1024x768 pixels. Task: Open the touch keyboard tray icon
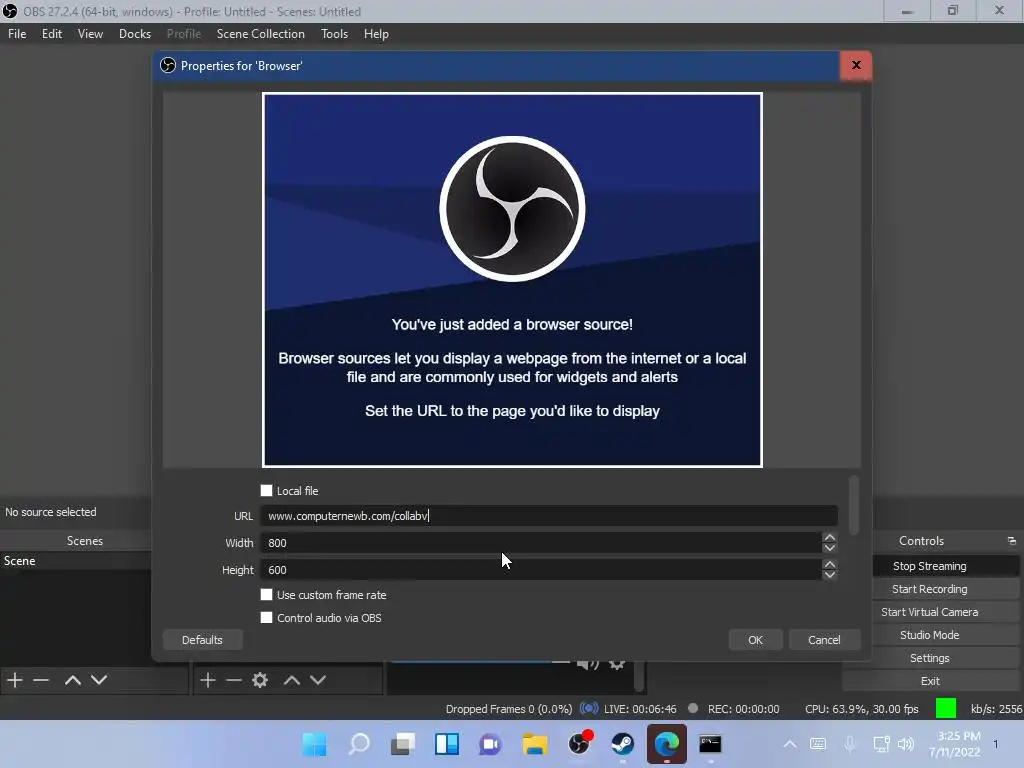pos(818,744)
